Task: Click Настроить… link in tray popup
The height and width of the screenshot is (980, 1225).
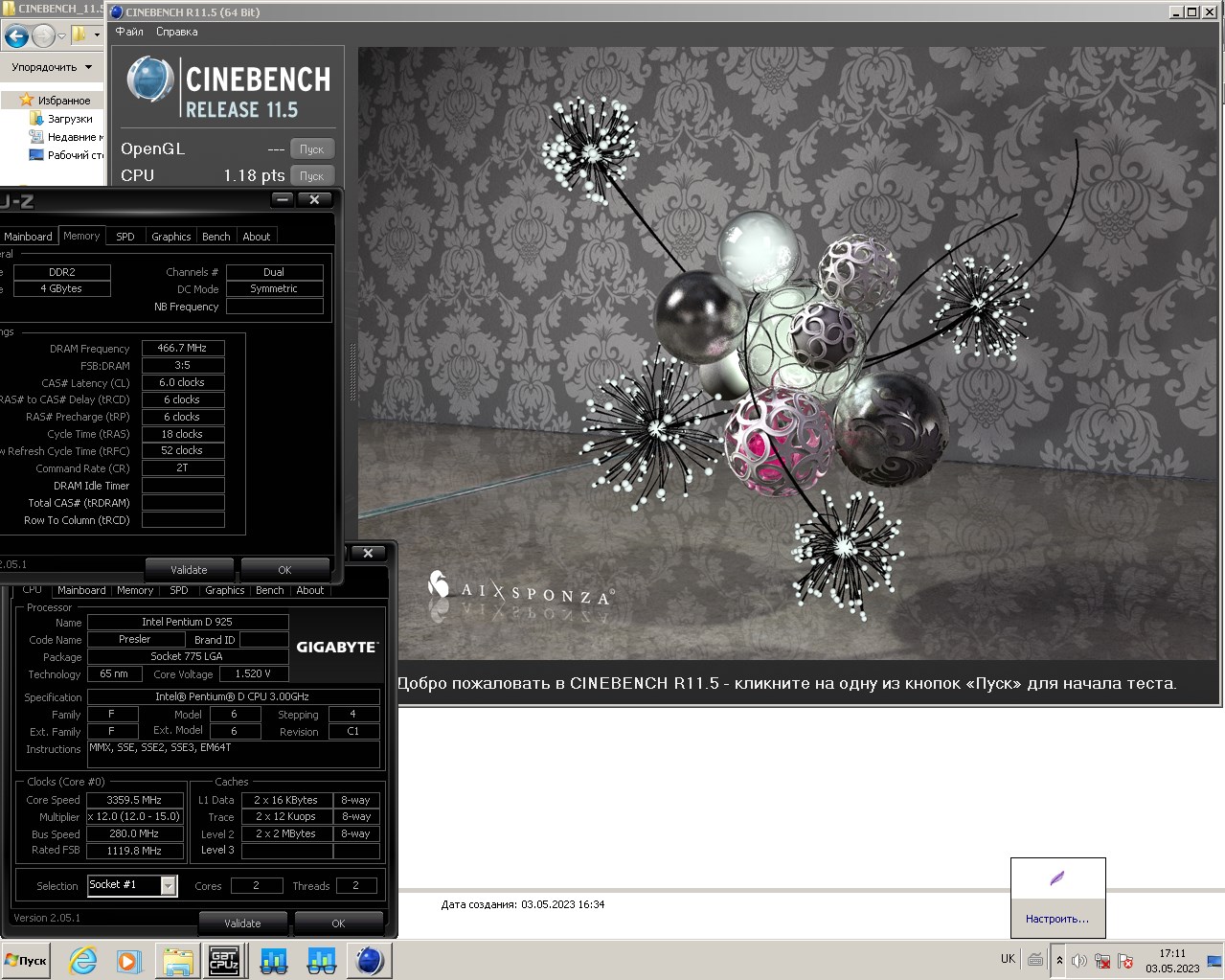Action: tap(1057, 919)
